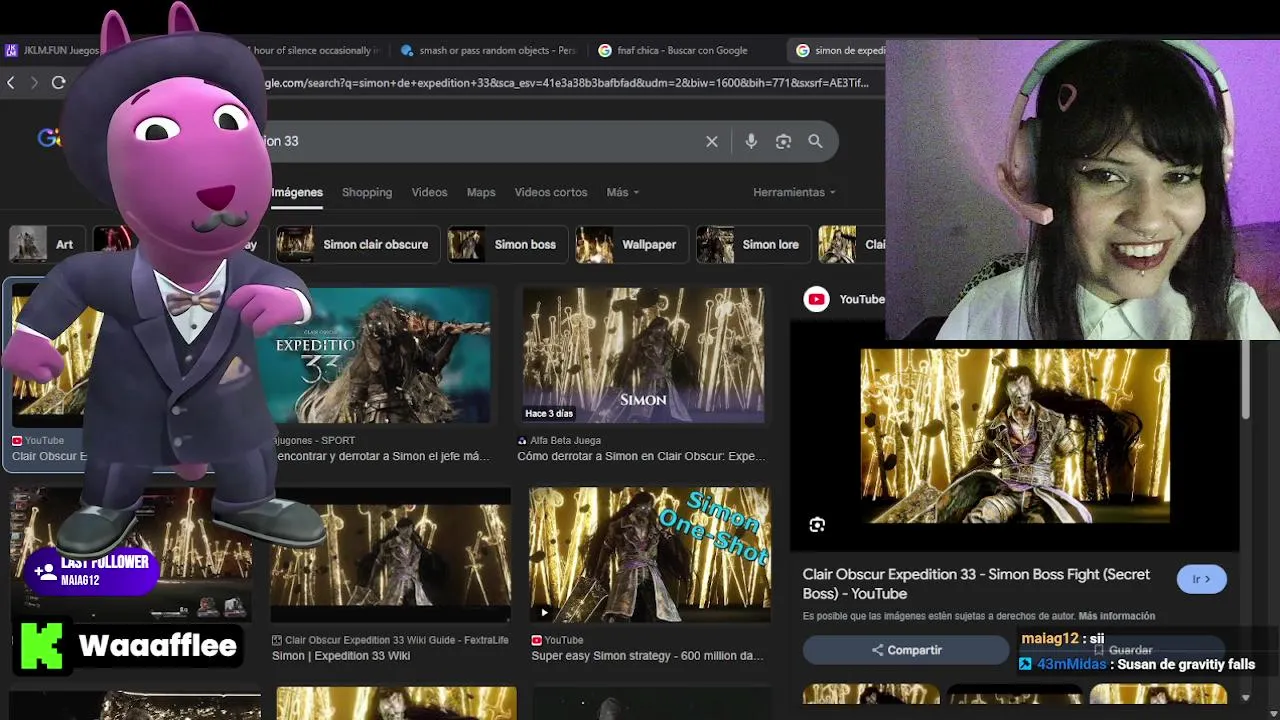
Task: Open Google Lens image search icon
Action: click(x=783, y=142)
